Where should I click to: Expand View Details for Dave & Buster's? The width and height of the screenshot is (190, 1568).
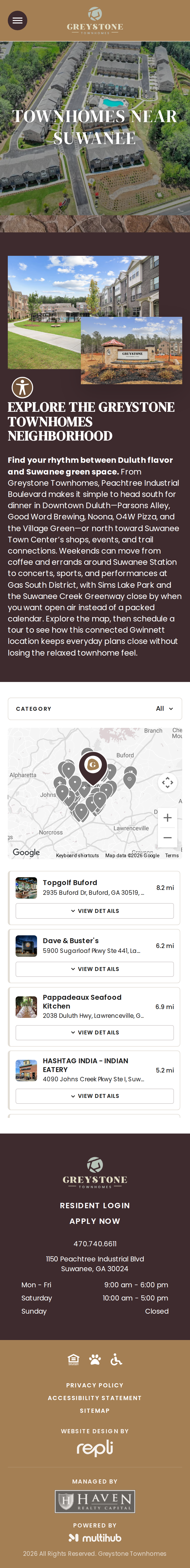pyautogui.click(x=95, y=969)
